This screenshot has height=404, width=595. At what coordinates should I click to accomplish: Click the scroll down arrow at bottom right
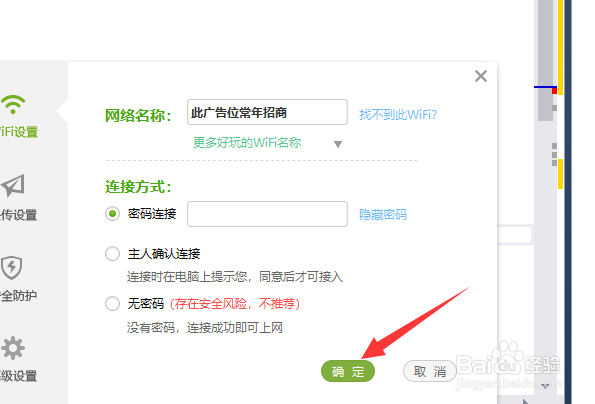tap(546, 386)
